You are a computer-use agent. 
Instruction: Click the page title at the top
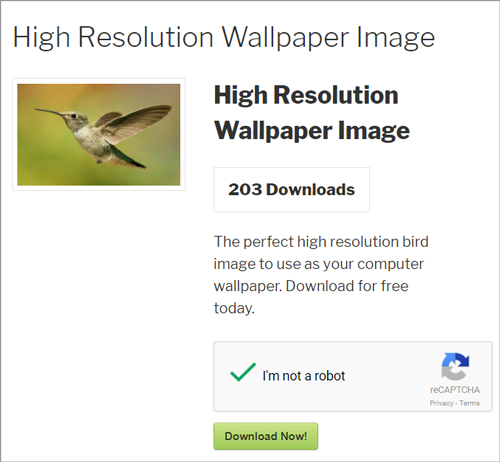(224, 37)
